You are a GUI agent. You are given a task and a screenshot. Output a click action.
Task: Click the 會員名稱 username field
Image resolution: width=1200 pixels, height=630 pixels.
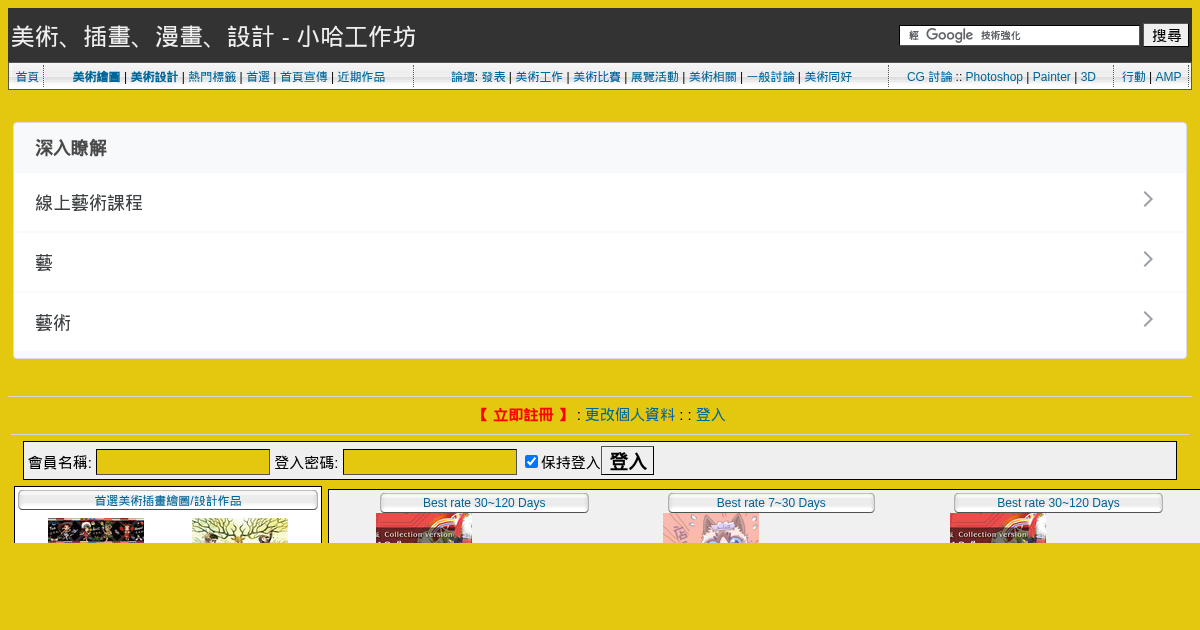click(183, 462)
